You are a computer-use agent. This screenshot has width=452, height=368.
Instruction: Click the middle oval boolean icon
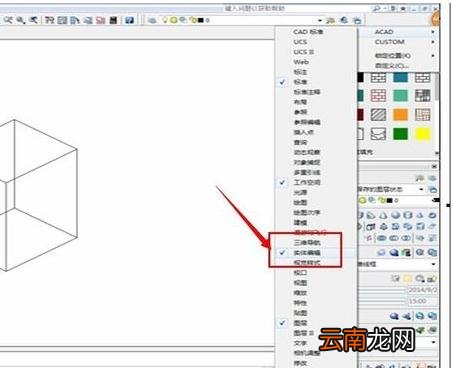point(394,238)
